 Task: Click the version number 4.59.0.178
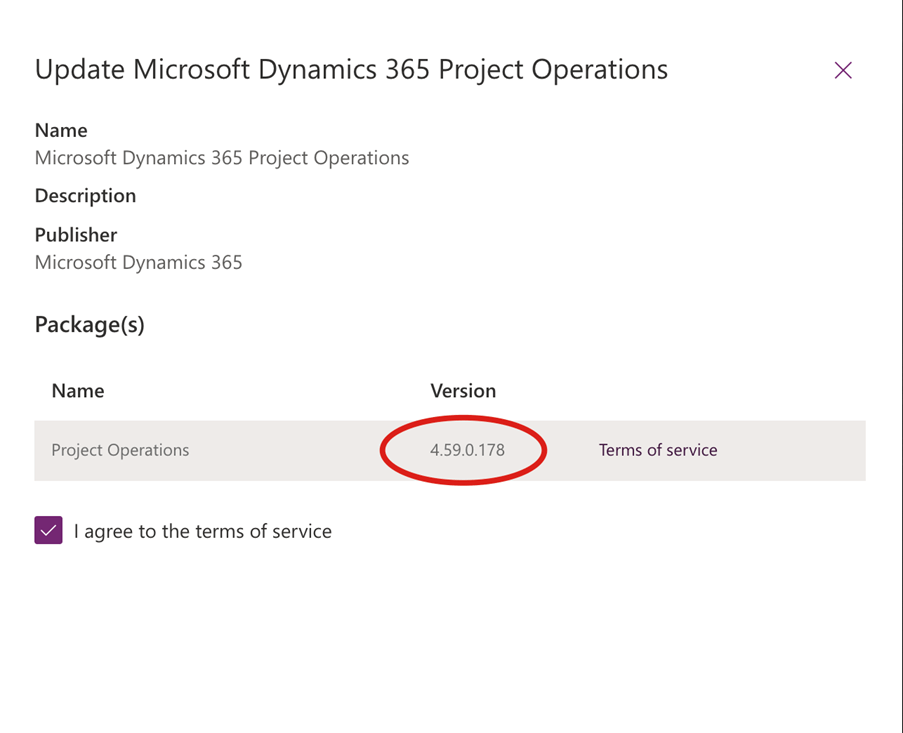coord(467,450)
